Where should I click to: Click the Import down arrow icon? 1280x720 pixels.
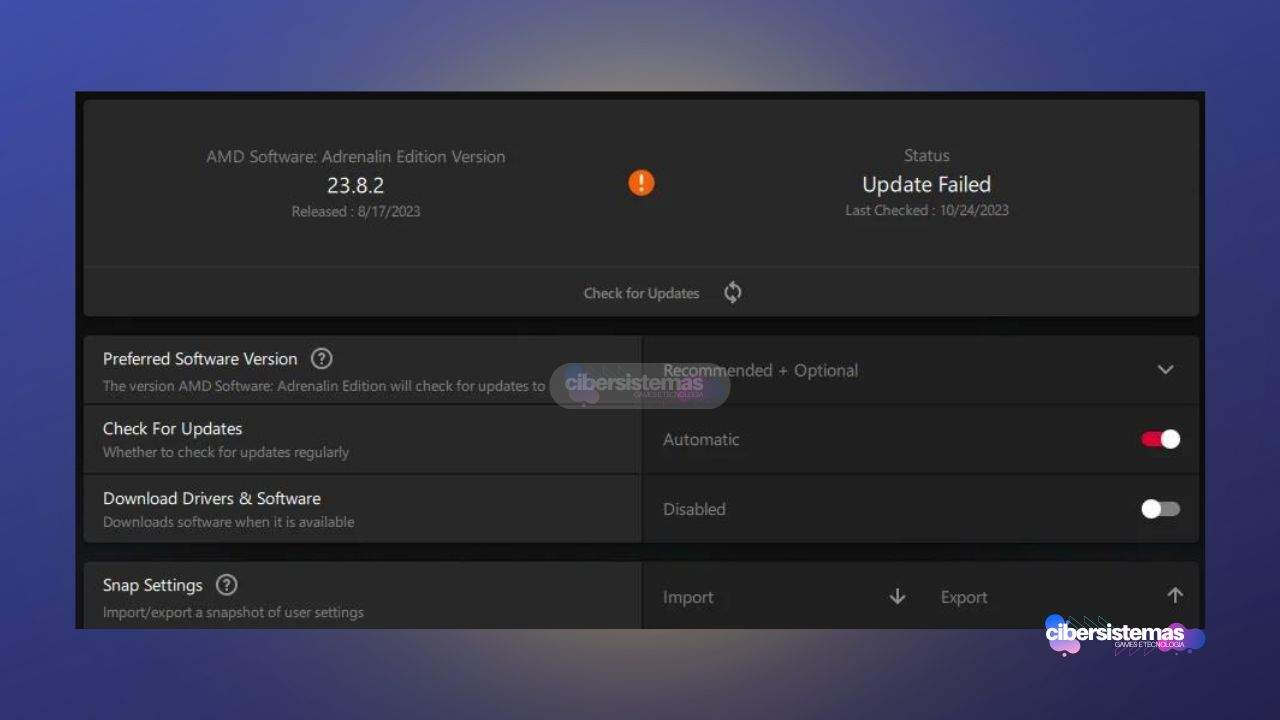pos(897,597)
